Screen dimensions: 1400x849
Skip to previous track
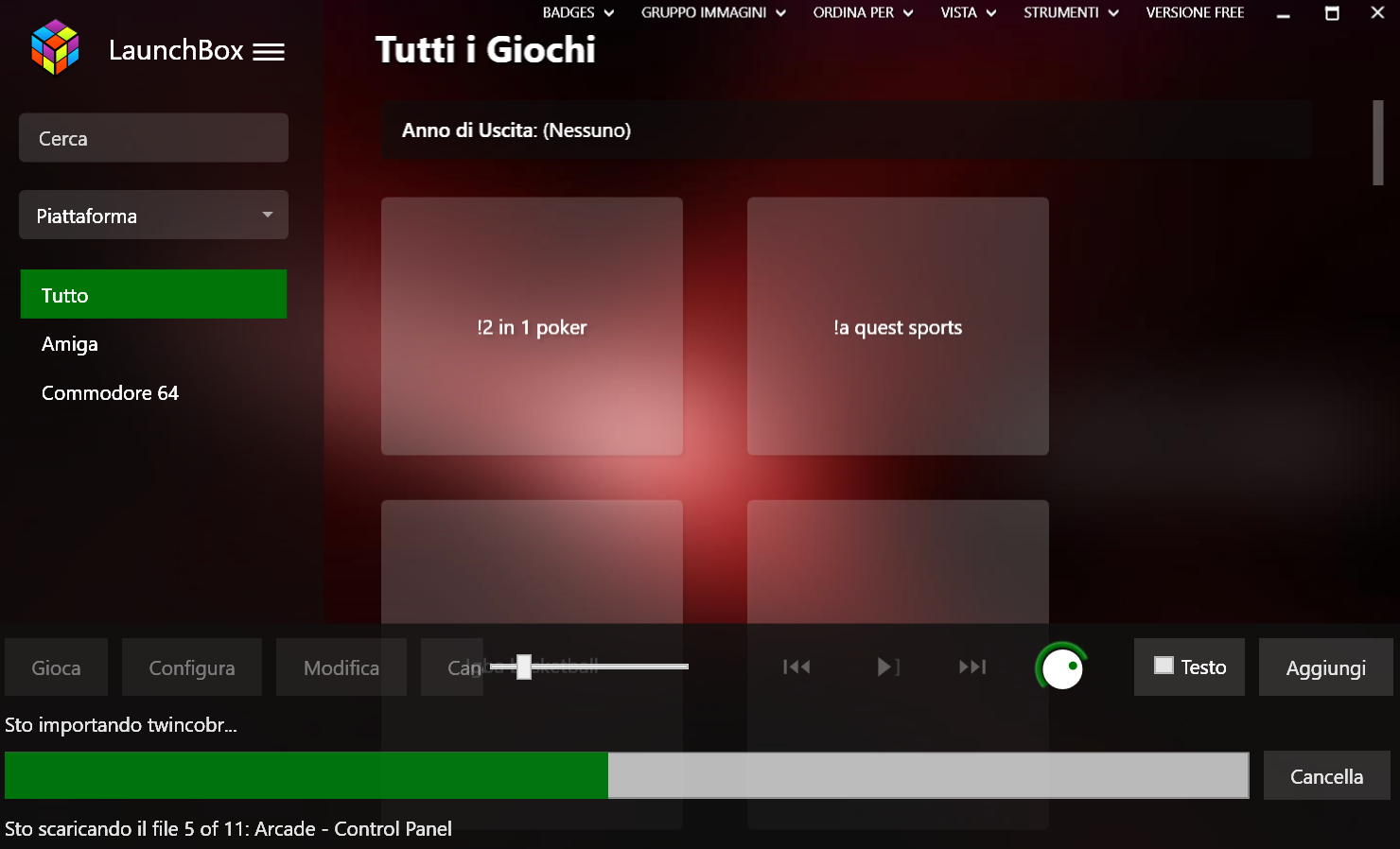click(x=796, y=667)
